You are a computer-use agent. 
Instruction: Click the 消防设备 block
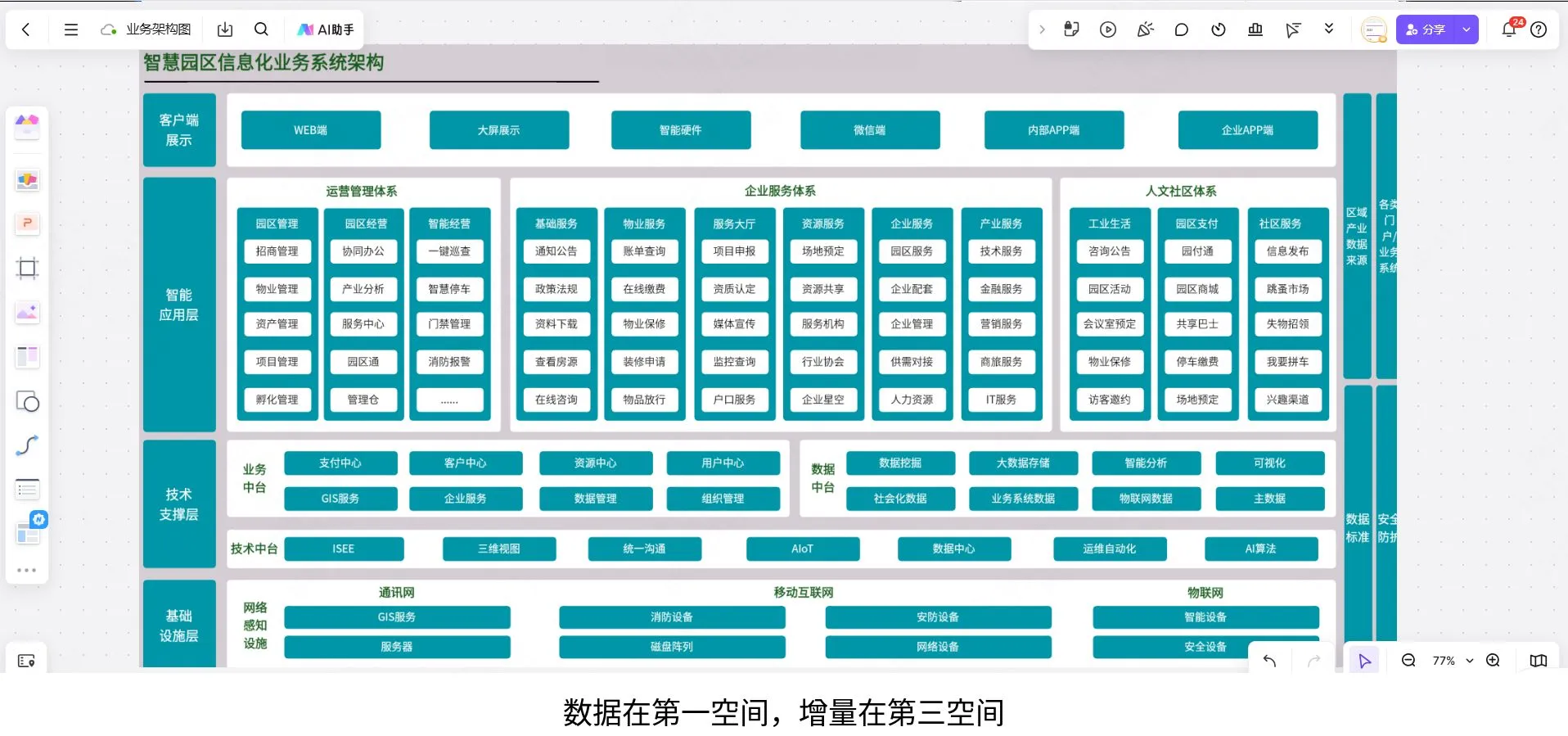(672, 617)
